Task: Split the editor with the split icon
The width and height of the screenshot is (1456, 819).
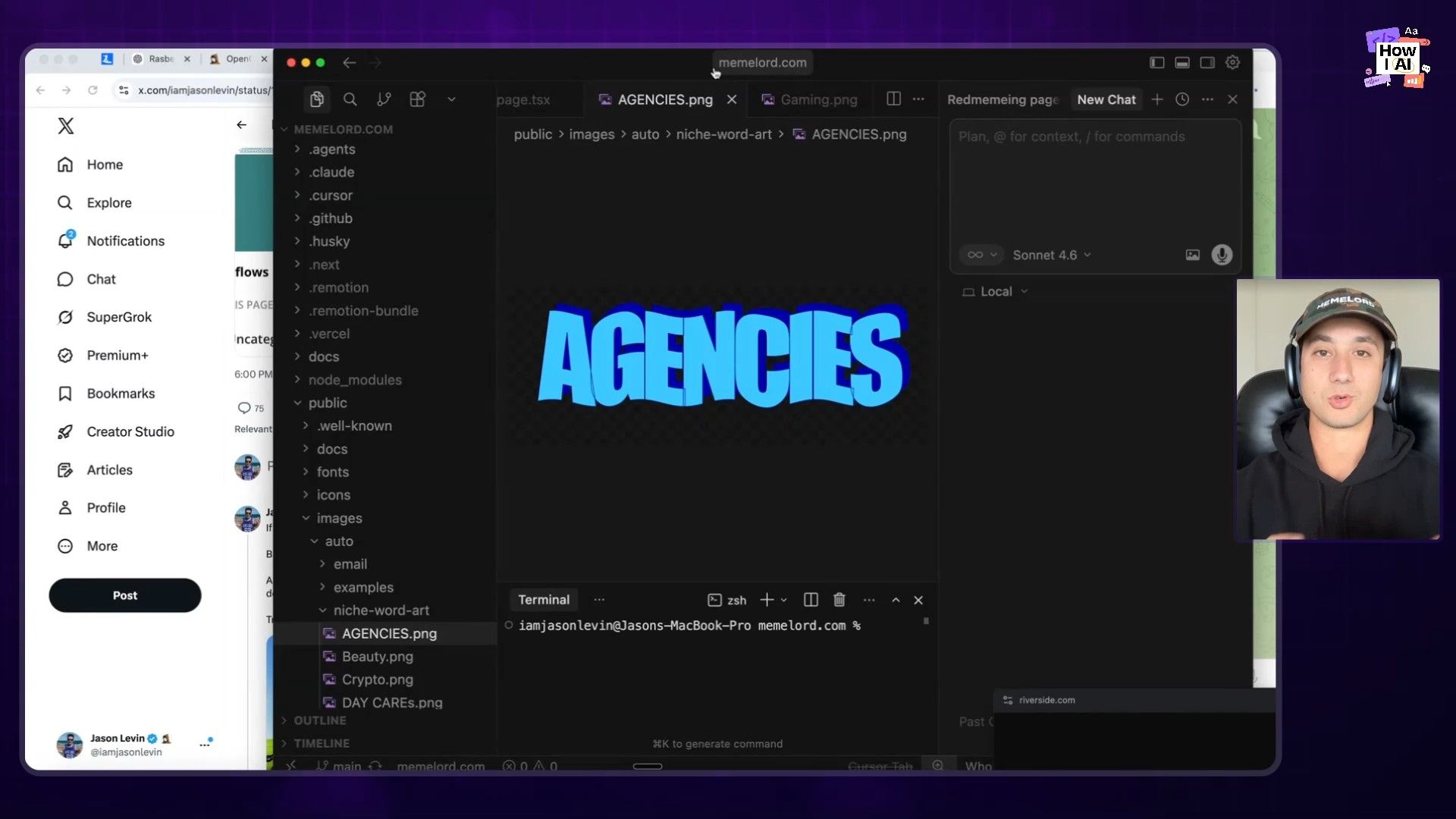Action: point(893,99)
